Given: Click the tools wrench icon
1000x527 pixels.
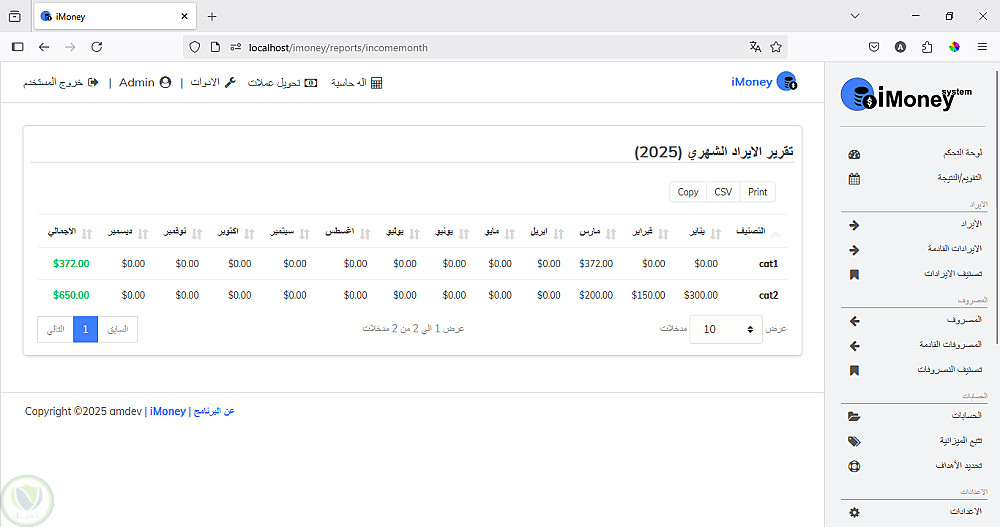Looking at the screenshot, I should (x=230, y=82).
